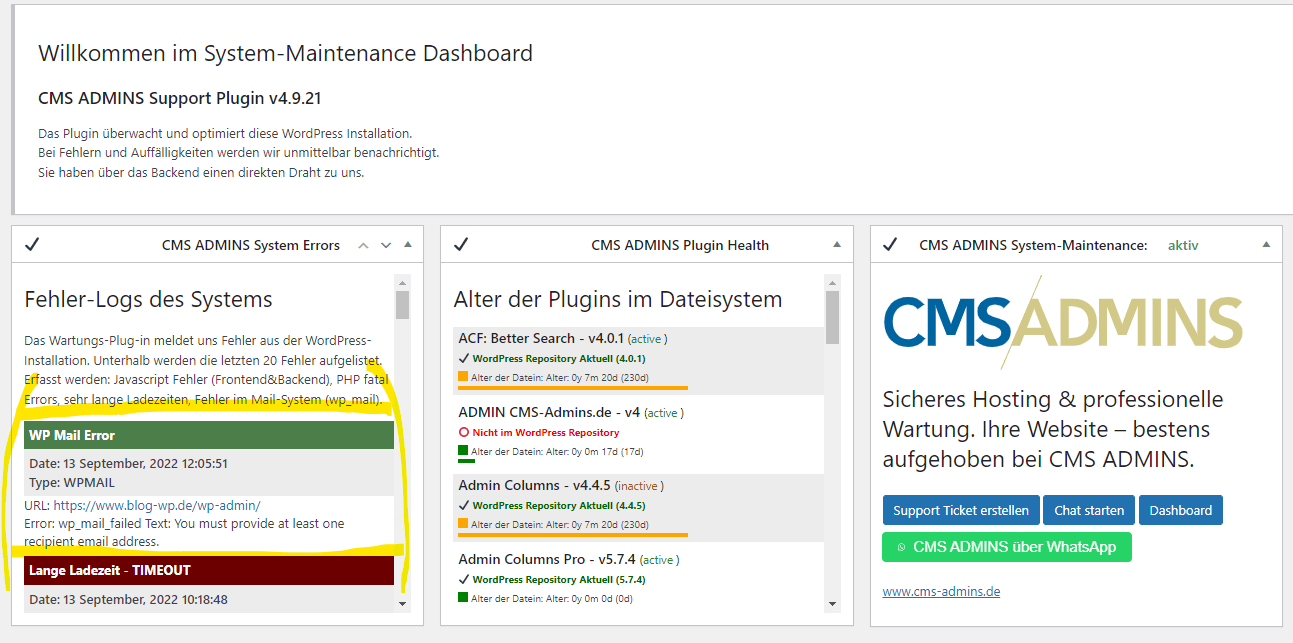Select the WP Mail Error header
Viewport: 1293px width, 643px height.
[209, 436]
